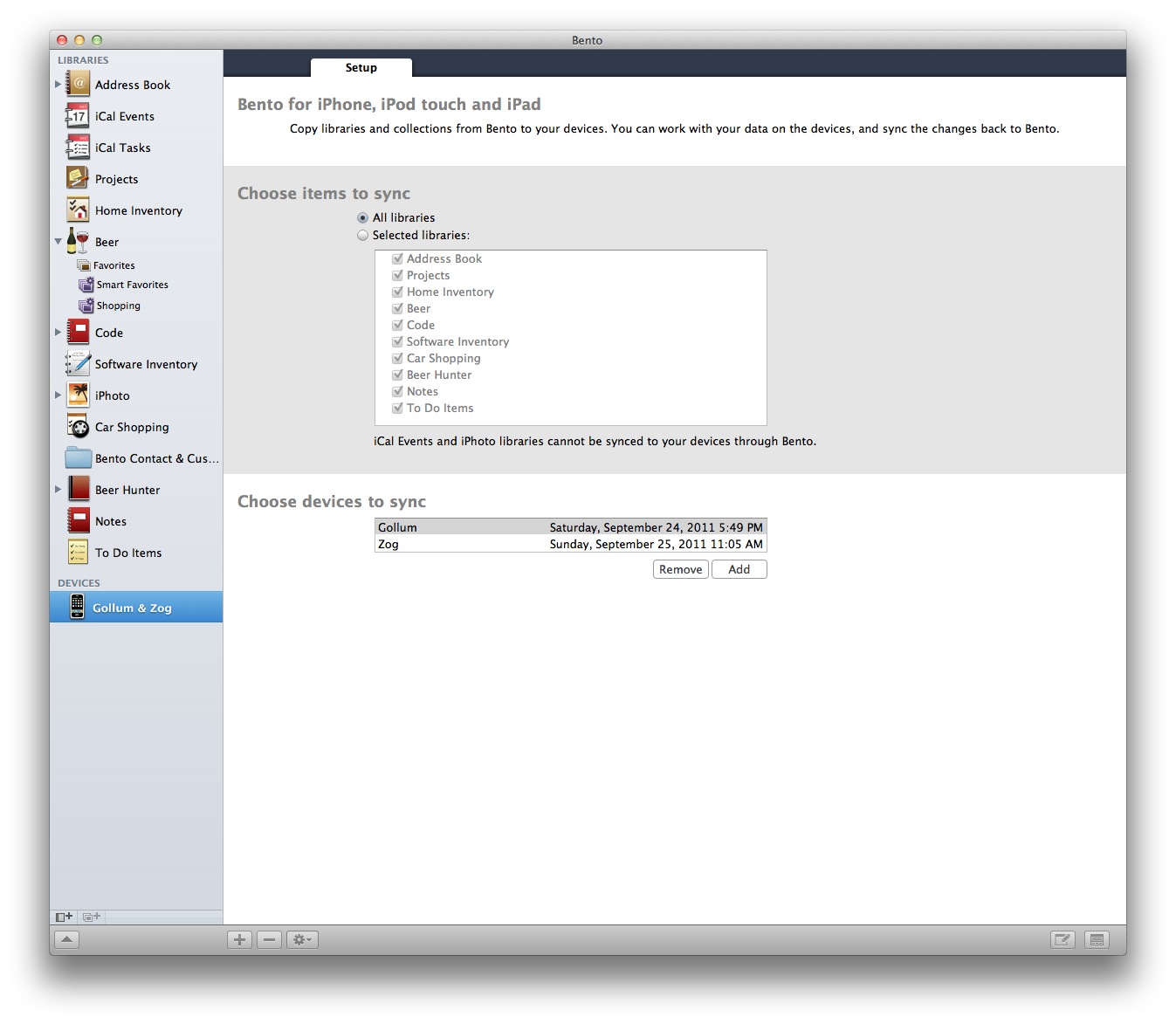Open the Car Shopping library icon

click(x=79, y=427)
